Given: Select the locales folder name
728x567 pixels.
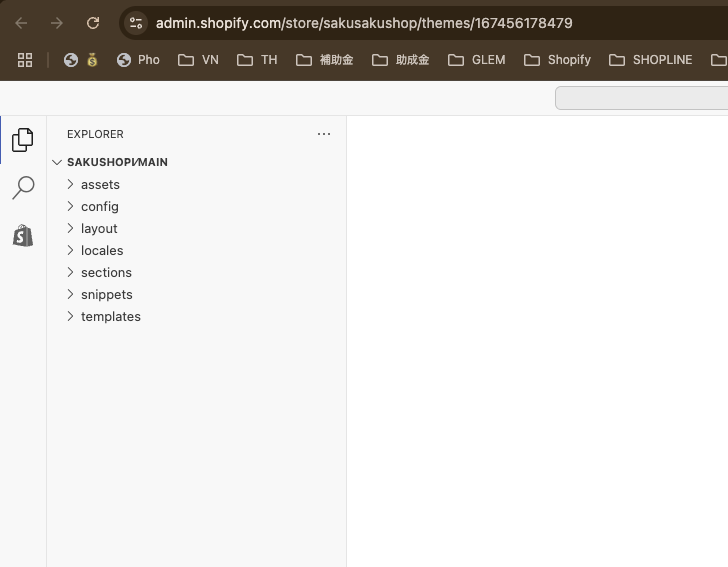Looking at the screenshot, I should (102, 251).
